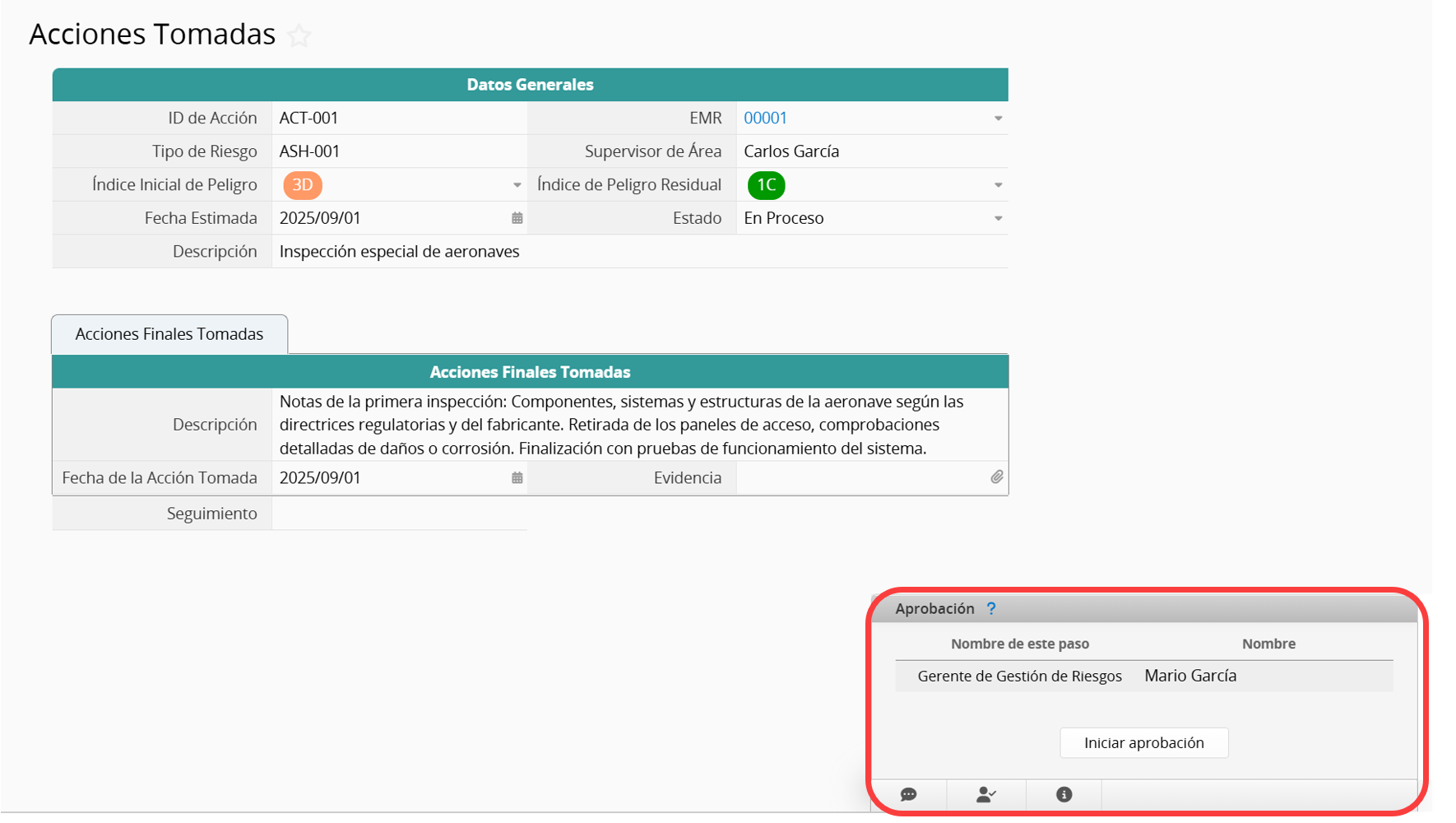Click the Seguimiento input field
The width and height of the screenshot is (1456, 823).
(399, 514)
